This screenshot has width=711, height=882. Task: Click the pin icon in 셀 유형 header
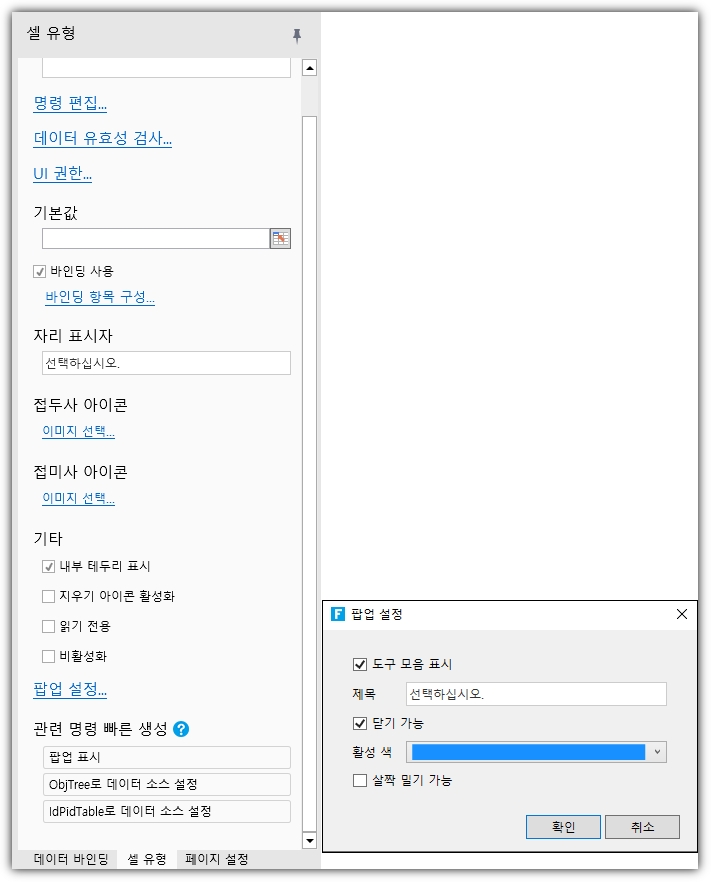click(297, 35)
